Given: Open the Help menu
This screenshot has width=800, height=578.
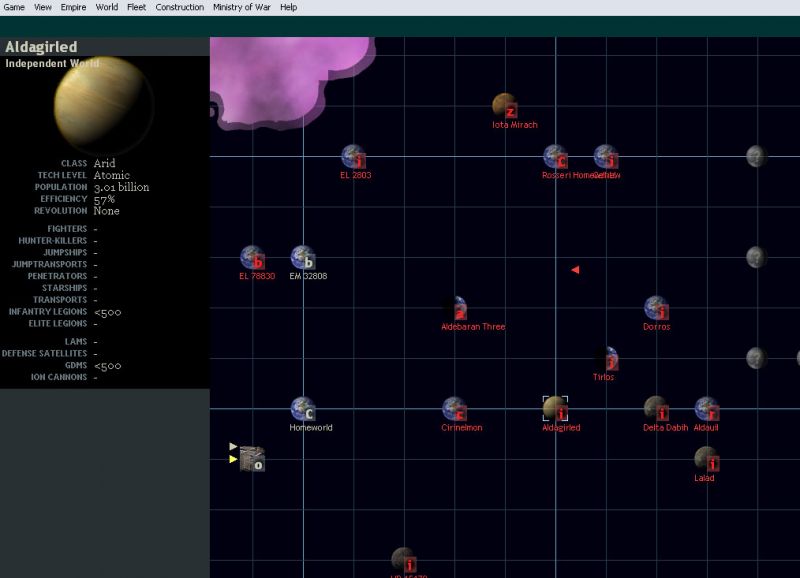Looking at the screenshot, I should 288,7.
